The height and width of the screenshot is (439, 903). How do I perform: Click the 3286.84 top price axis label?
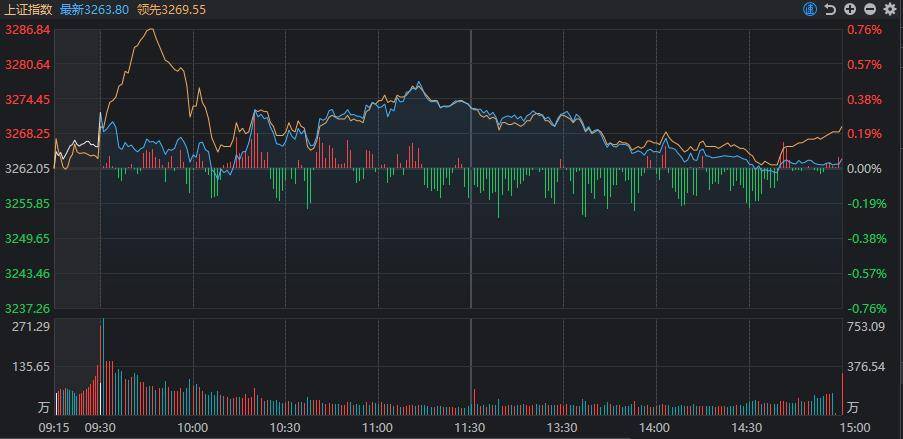coord(27,29)
